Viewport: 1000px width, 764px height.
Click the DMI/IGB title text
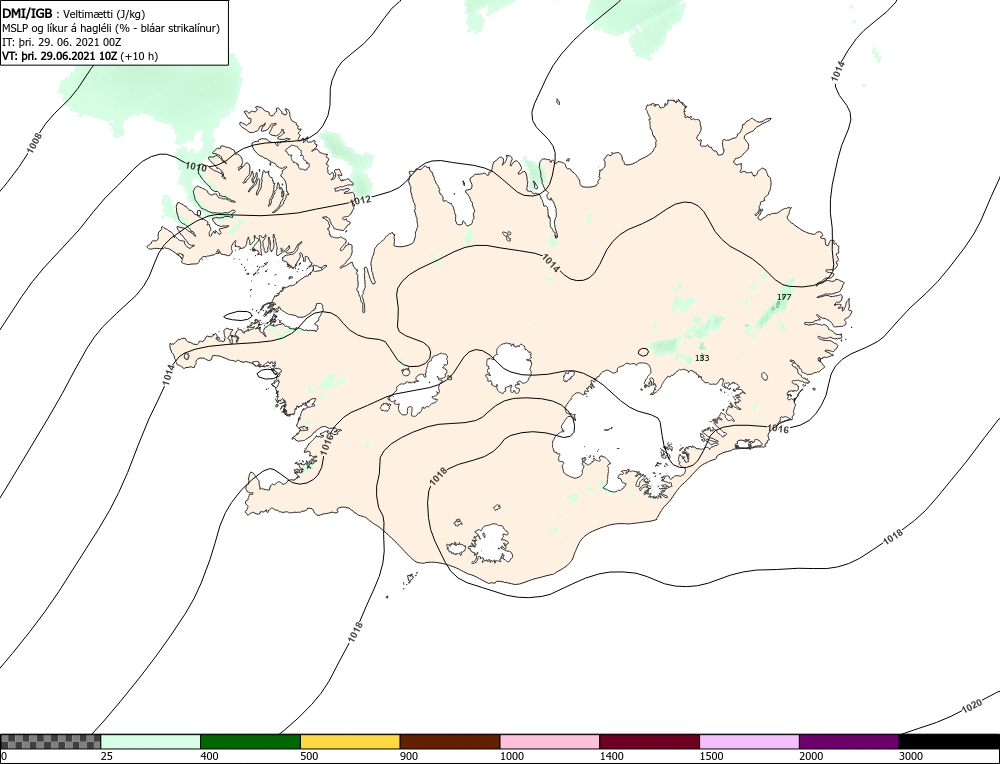click(x=27, y=12)
